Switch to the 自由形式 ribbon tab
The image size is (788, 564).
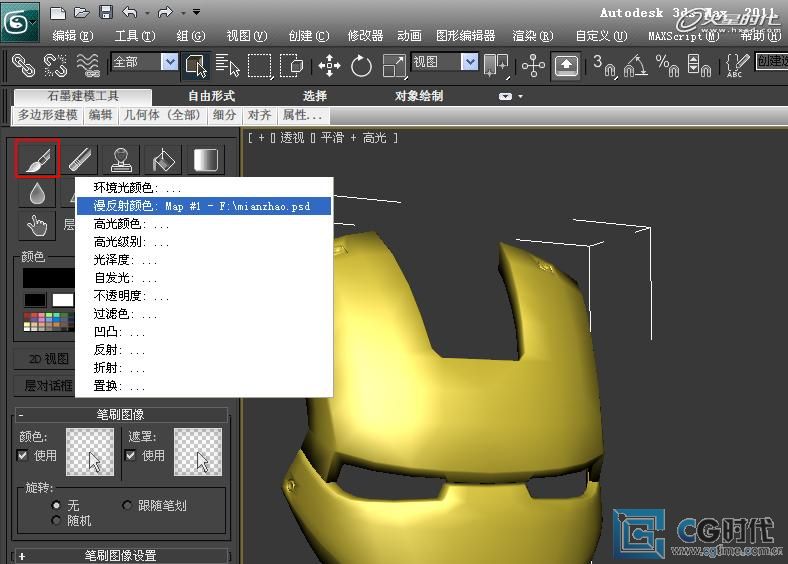pos(212,96)
